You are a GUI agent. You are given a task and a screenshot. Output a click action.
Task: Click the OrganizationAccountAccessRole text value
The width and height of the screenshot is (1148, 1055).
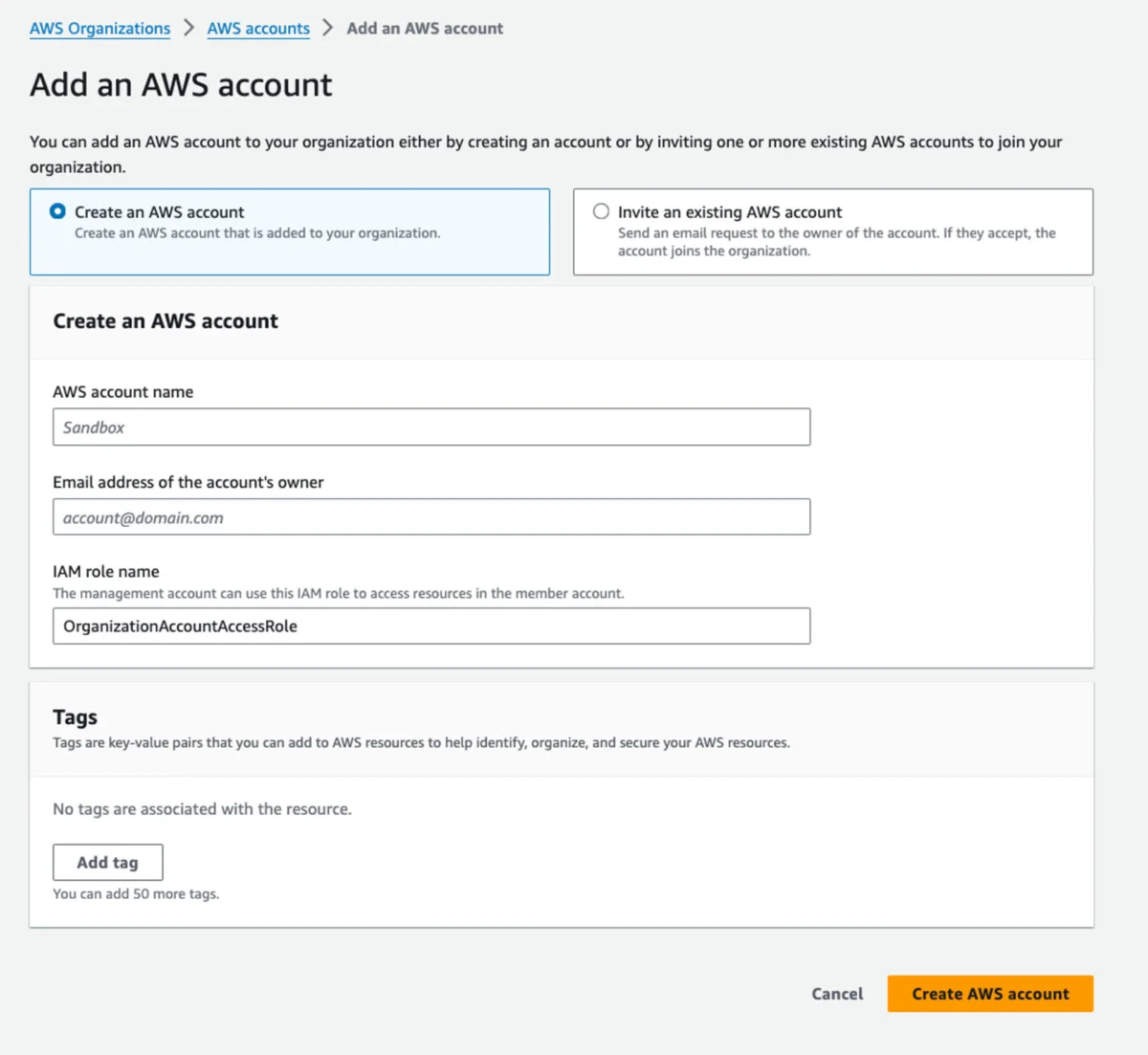point(179,626)
